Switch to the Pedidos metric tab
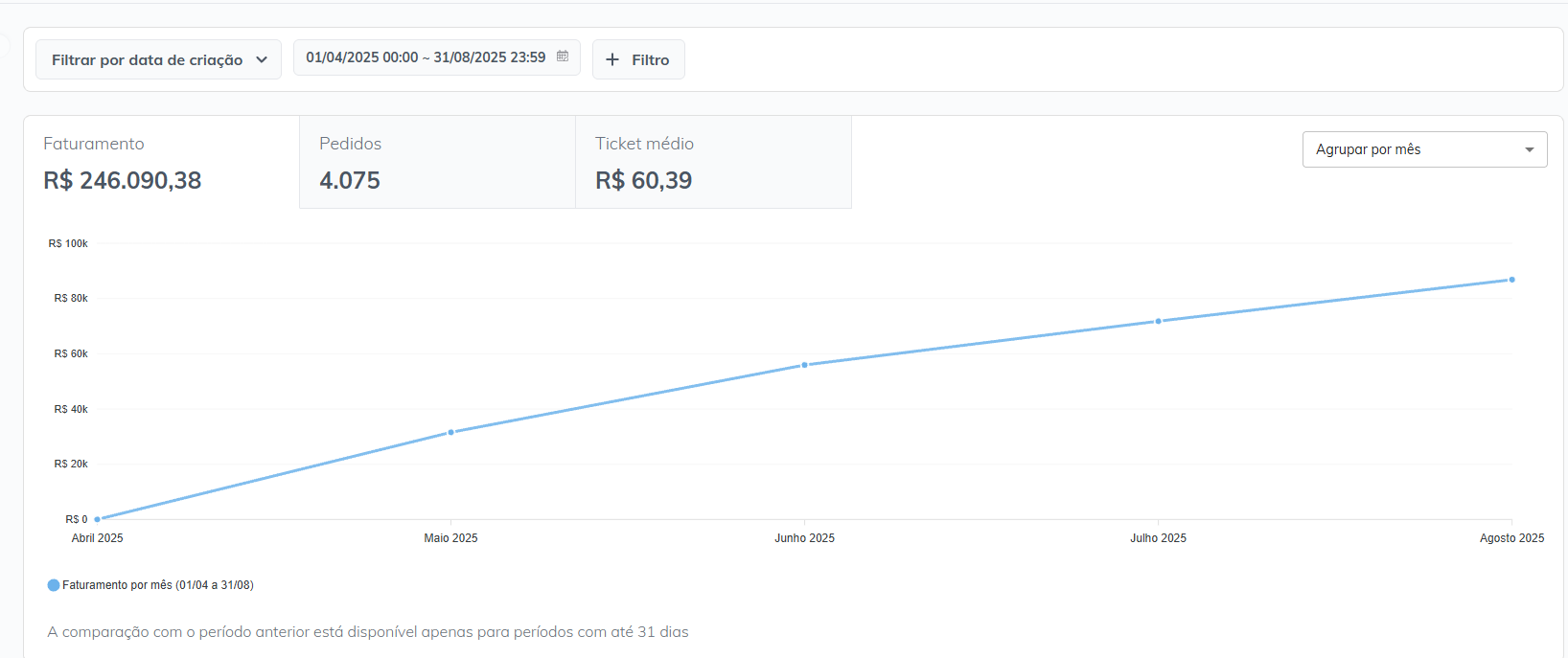The height and width of the screenshot is (658, 1568). (438, 162)
